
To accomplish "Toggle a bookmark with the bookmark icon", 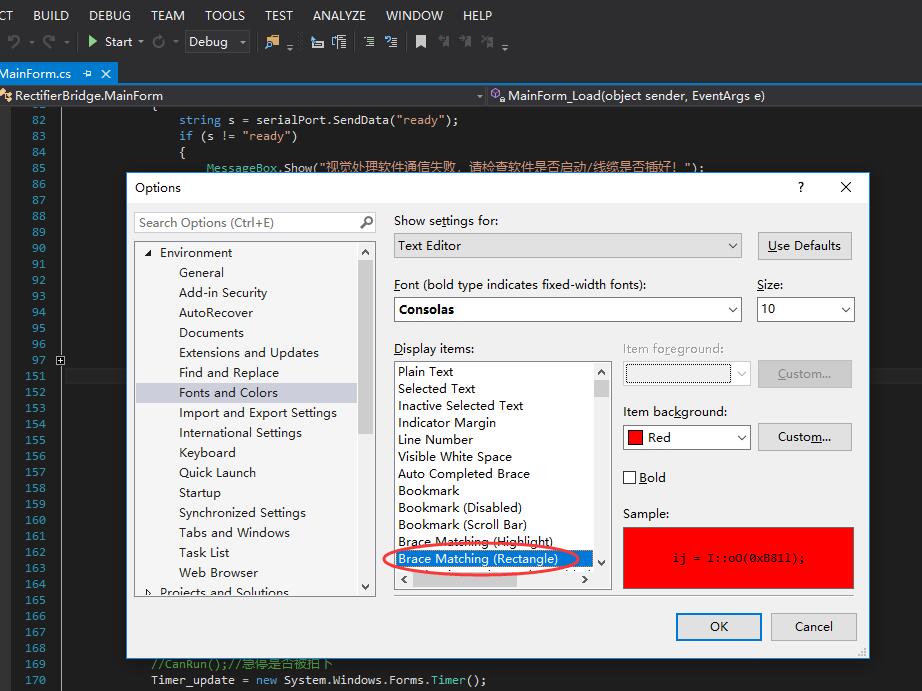I will (x=420, y=42).
